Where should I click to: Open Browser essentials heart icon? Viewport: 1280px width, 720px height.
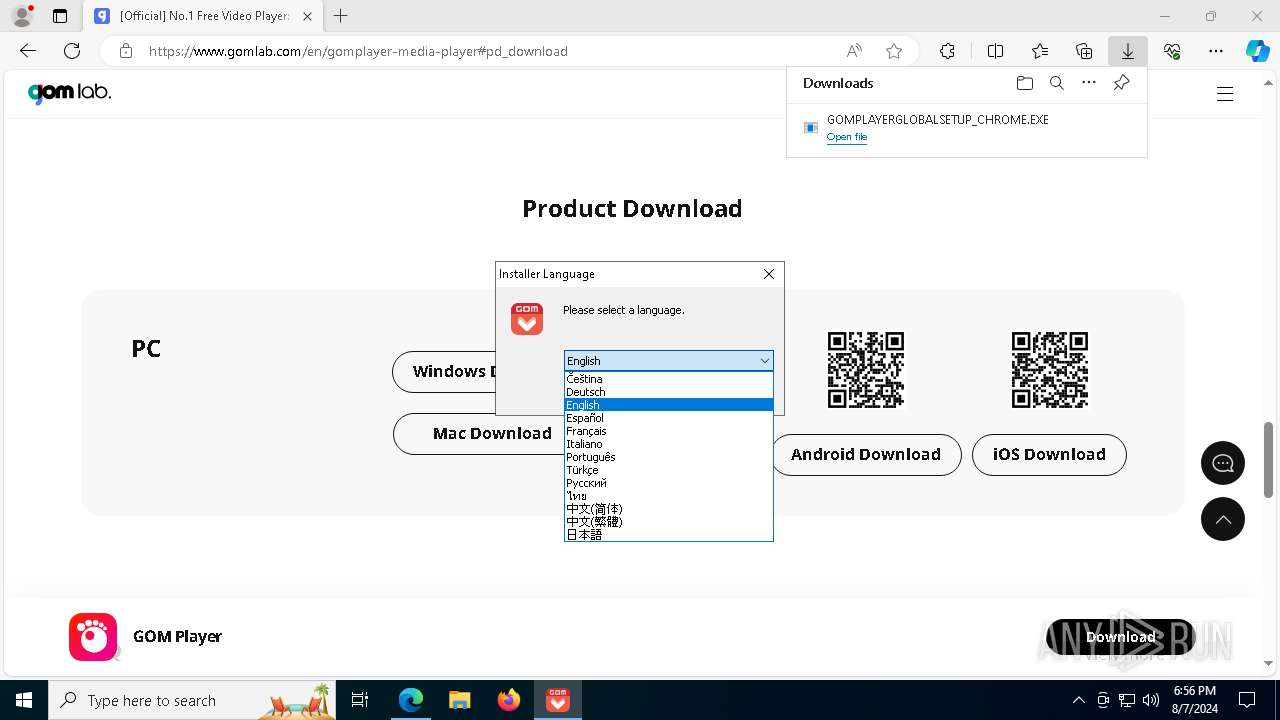1172,51
